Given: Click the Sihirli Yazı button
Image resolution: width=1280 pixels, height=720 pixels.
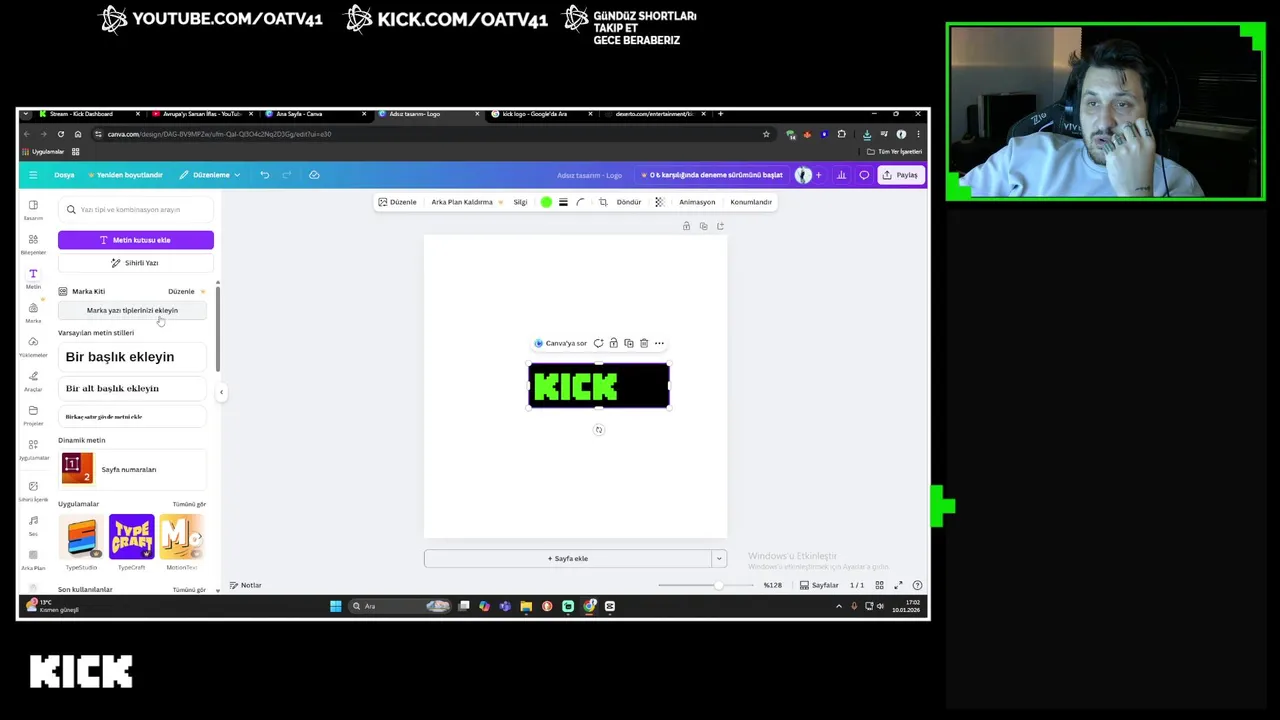Looking at the screenshot, I should click(136, 263).
